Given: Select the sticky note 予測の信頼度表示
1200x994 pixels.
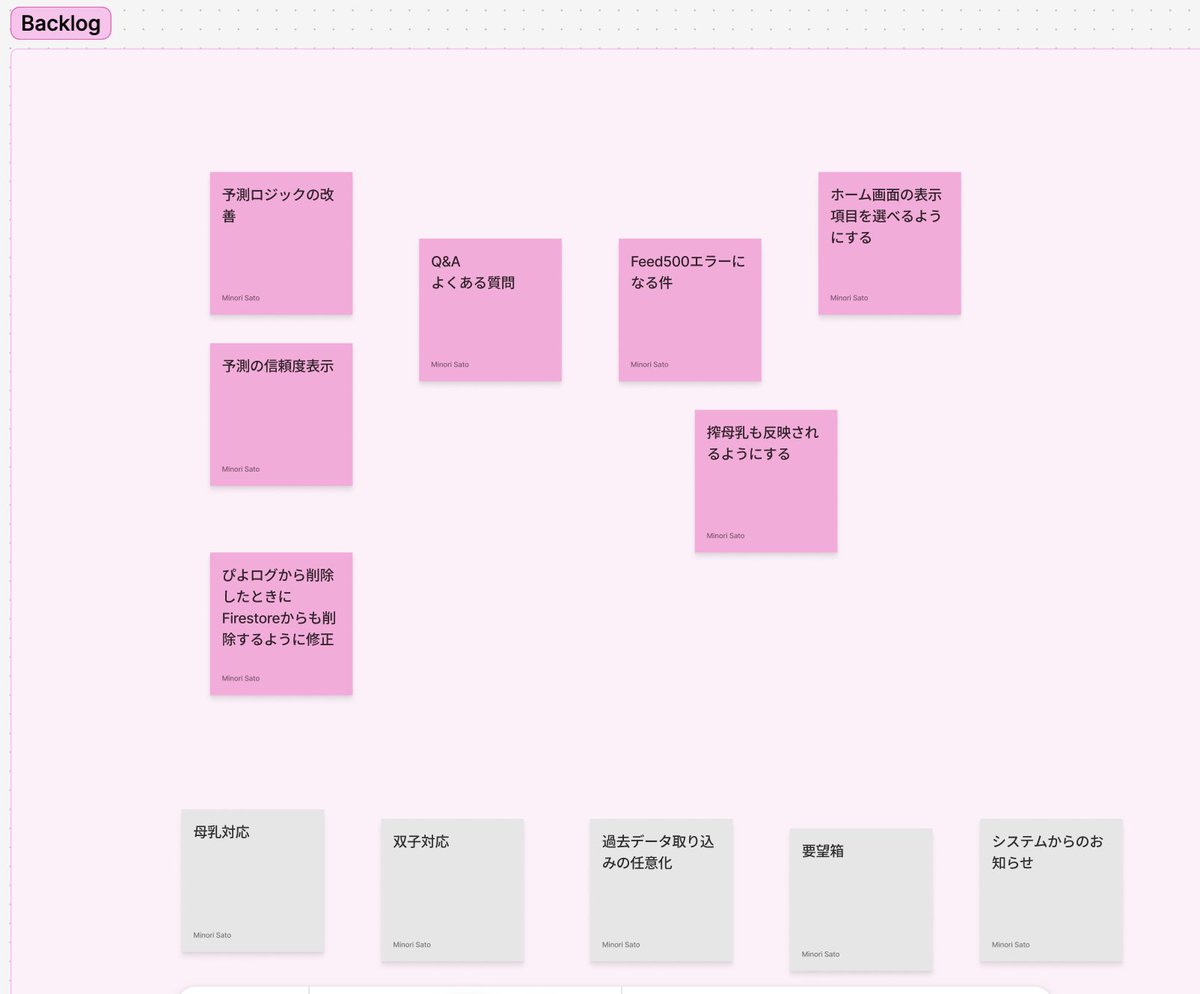Looking at the screenshot, I should pyautogui.click(x=281, y=414).
